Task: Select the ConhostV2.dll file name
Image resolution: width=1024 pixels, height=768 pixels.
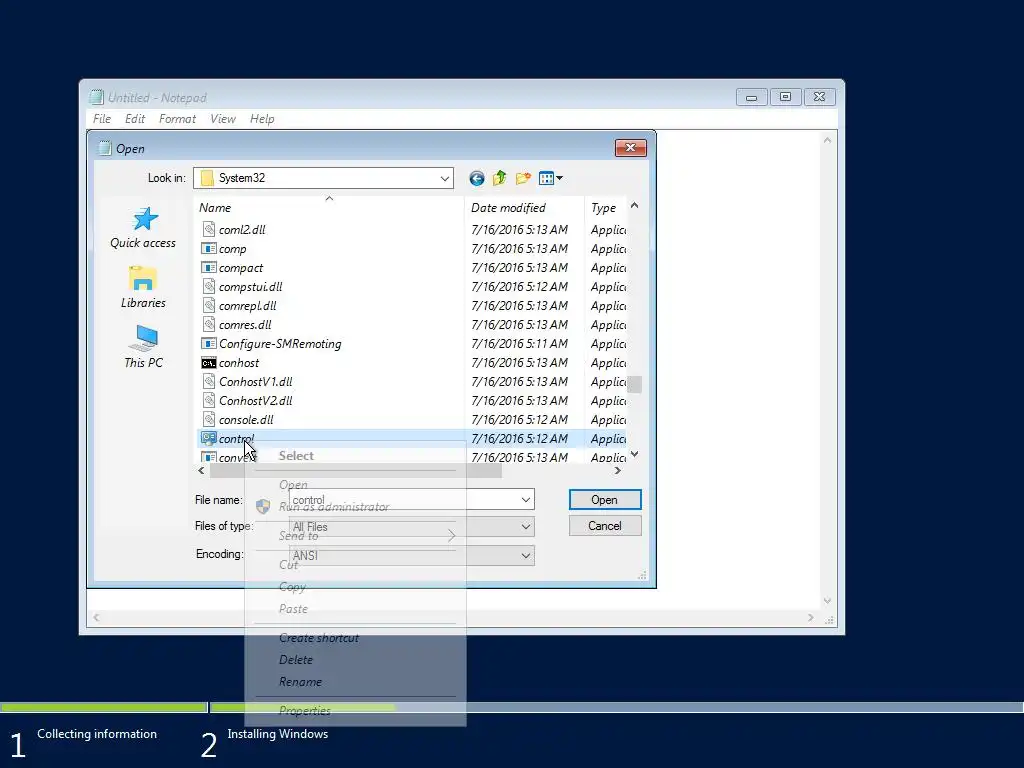Action: [x=255, y=400]
